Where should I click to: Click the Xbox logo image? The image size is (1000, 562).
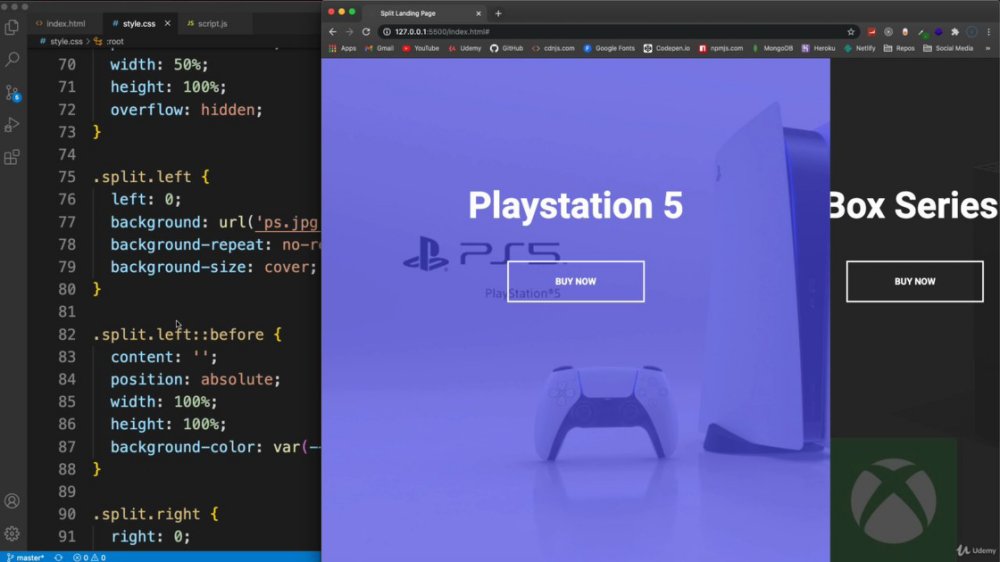pyautogui.click(x=893, y=500)
